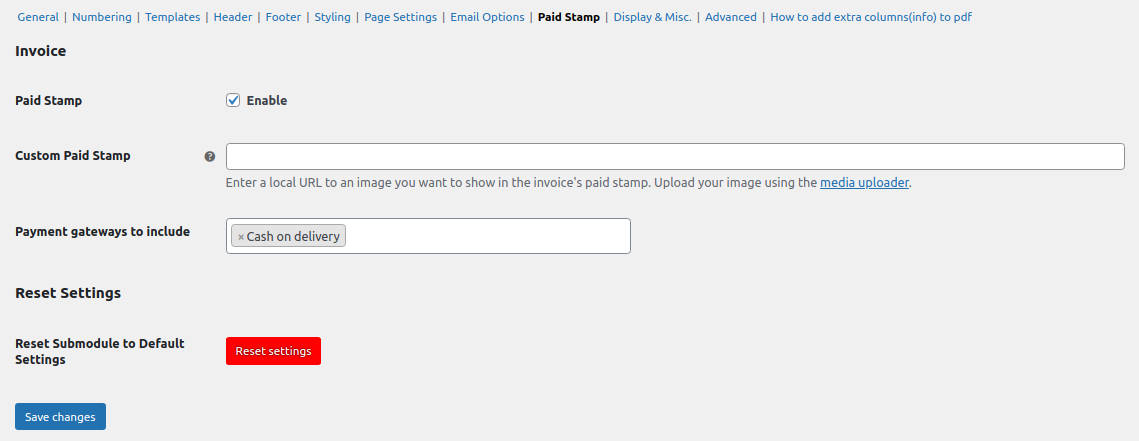Switch to the Numbering tab
1139x441 pixels.
(102, 17)
